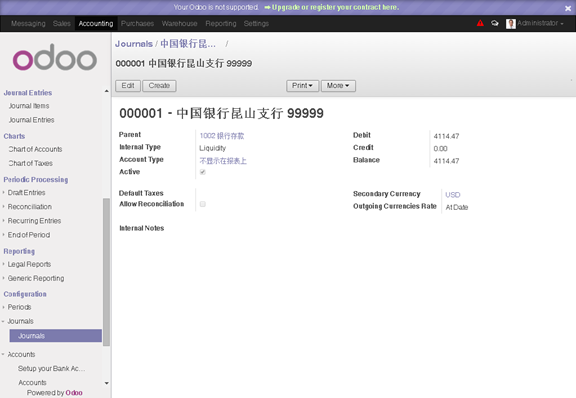Open the Account Type value link
The height and width of the screenshot is (398, 576).
[223, 161]
